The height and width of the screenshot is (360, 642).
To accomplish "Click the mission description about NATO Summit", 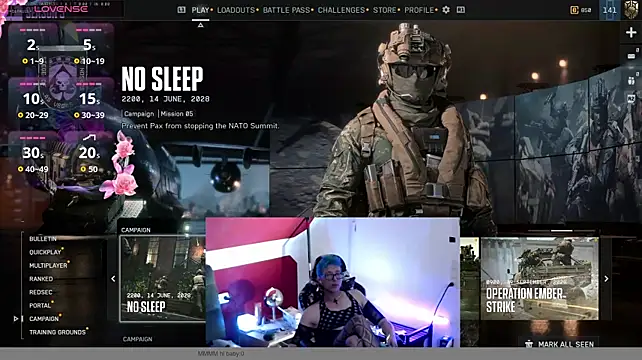I will point(200,126).
